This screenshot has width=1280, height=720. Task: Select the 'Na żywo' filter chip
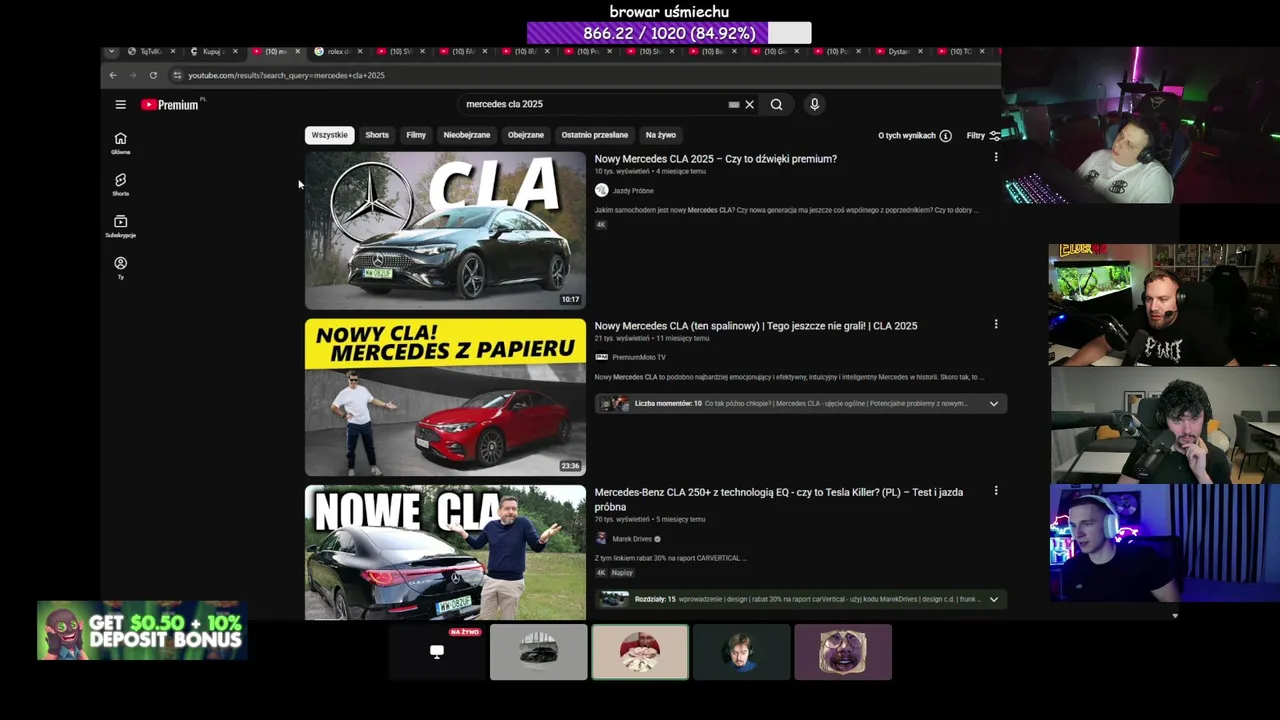(x=661, y=135)
